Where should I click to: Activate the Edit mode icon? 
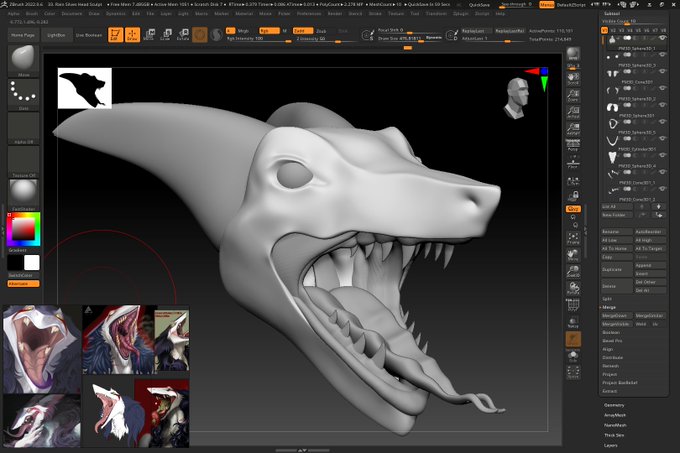(x=115, y=35)
